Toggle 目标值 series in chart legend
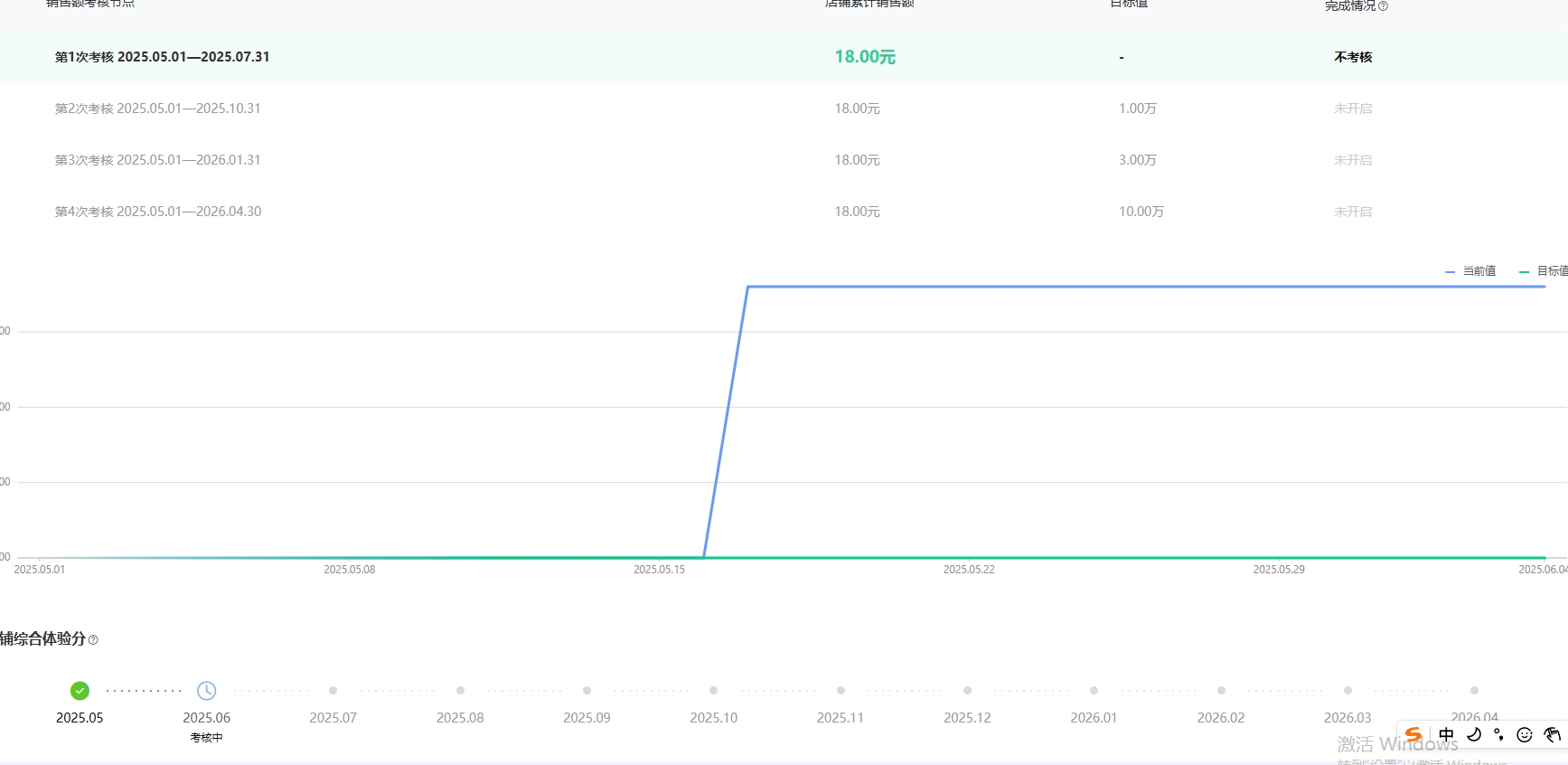Viewport: 1568px width, 765px height. [1544, 271]
